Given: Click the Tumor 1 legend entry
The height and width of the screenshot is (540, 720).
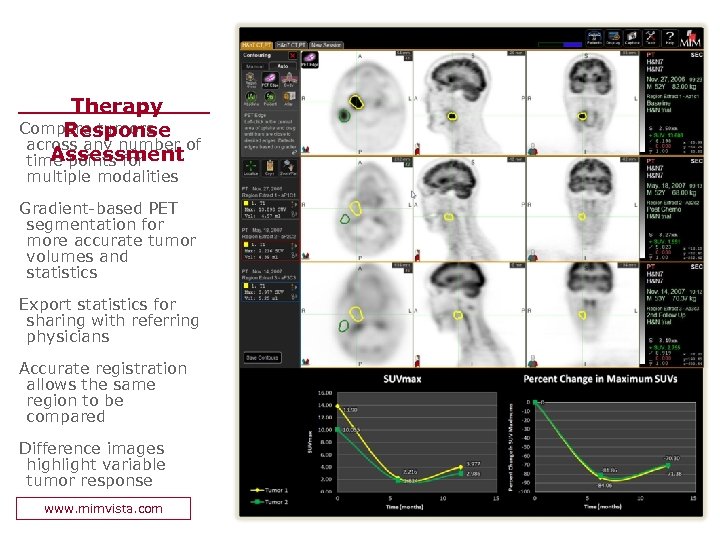Looking at the screenshot, I should 269,490.
